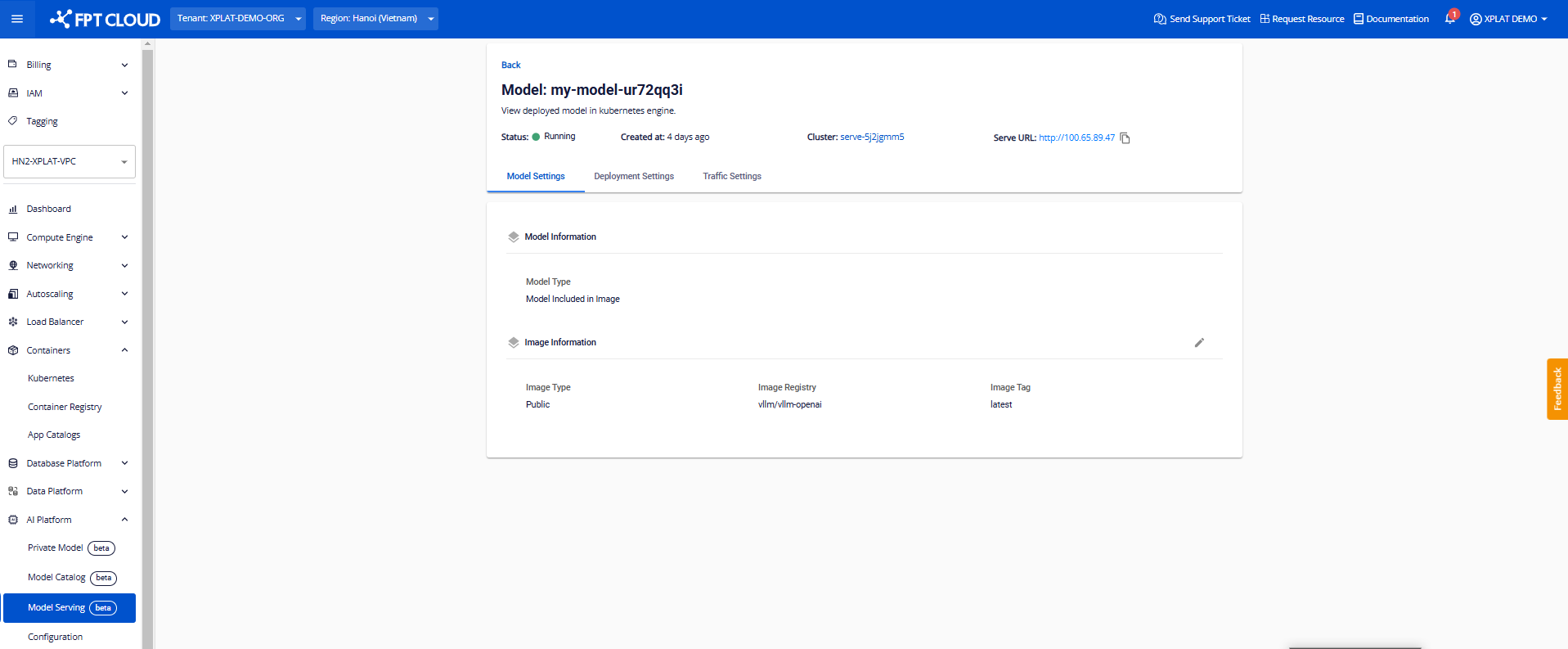Click Send Support Ticket link
The width and height of the screenshot is (1568, 649).
(x=1210, y=19)
